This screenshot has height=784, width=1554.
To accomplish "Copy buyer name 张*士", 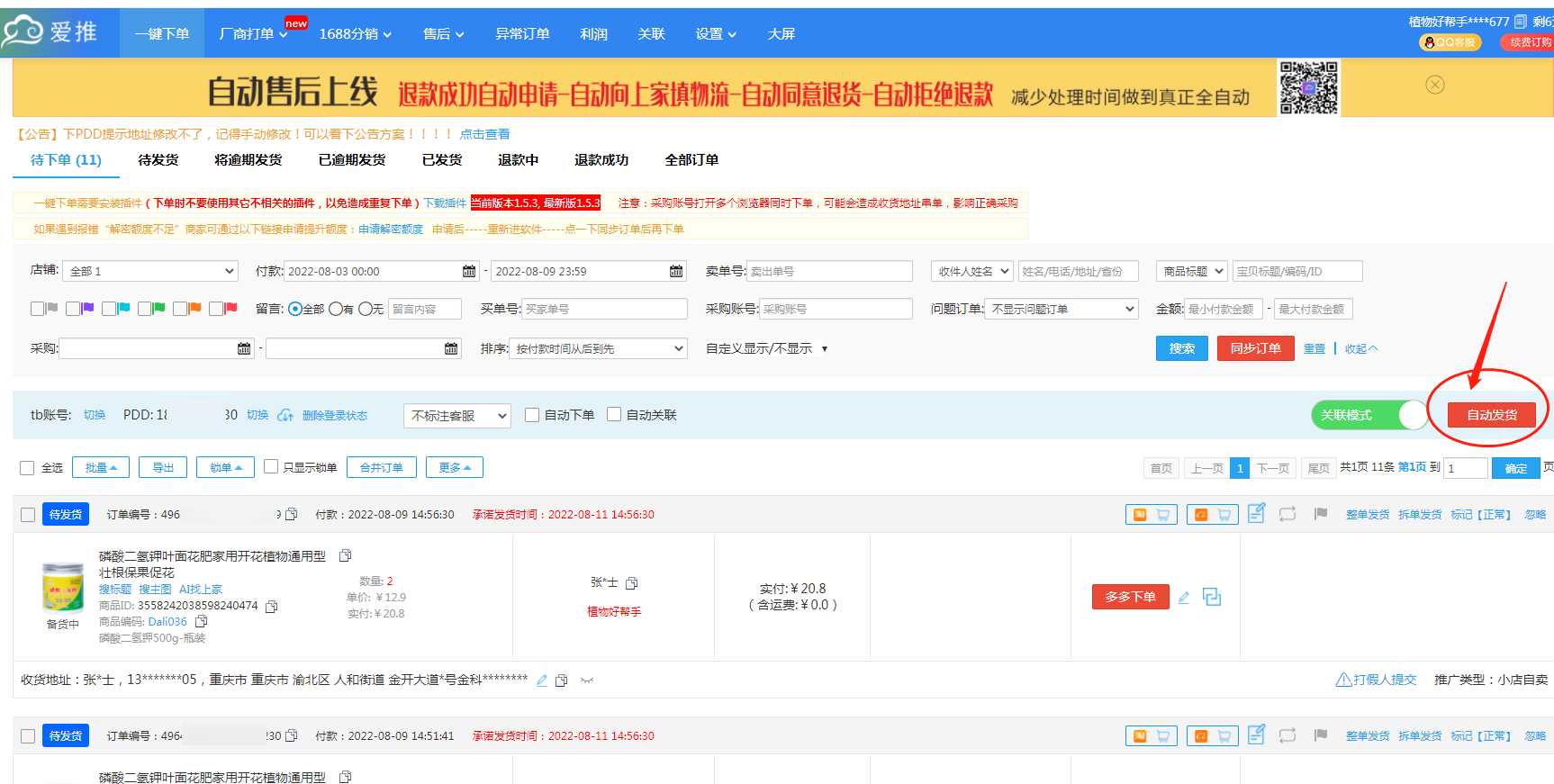I will 631,583.
